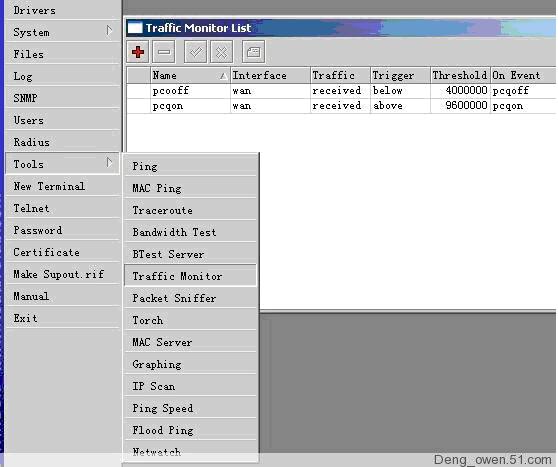Click the Traffic Monitor List title bar
This screenshot has width=558, height=467.
pyautogui.click(x=341, y=28)
